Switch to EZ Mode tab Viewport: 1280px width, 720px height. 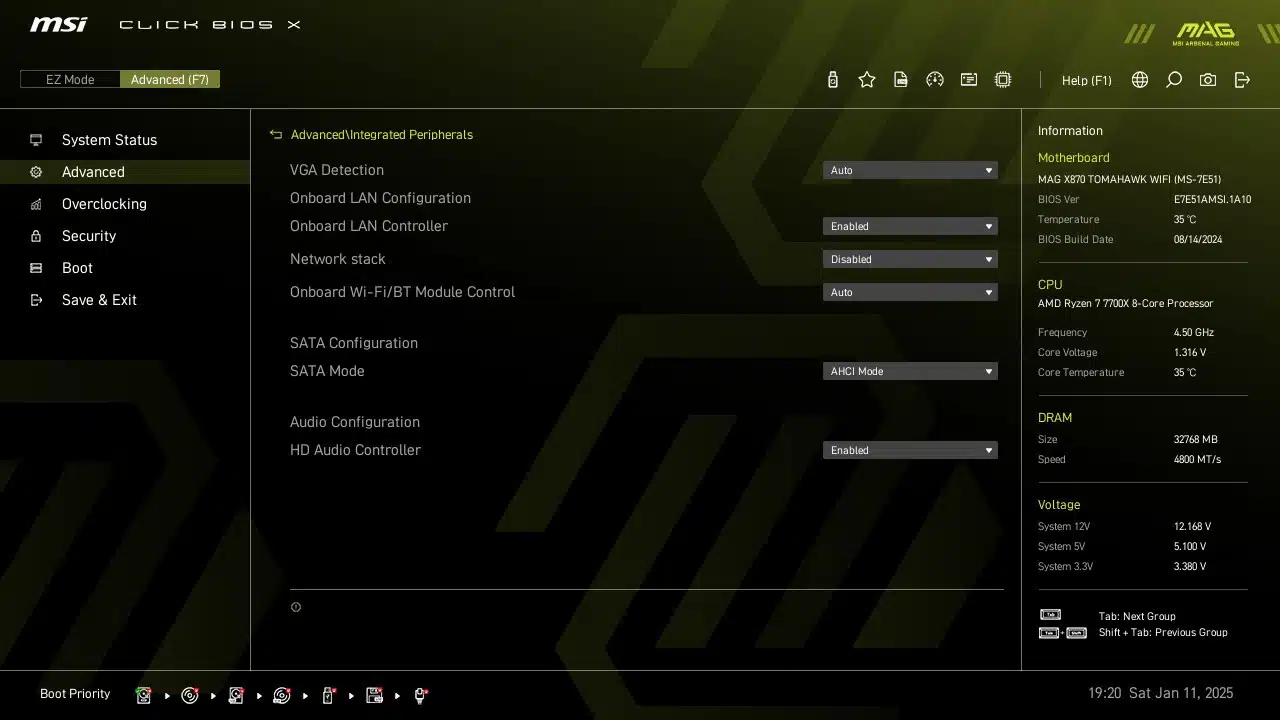(70, 79)
